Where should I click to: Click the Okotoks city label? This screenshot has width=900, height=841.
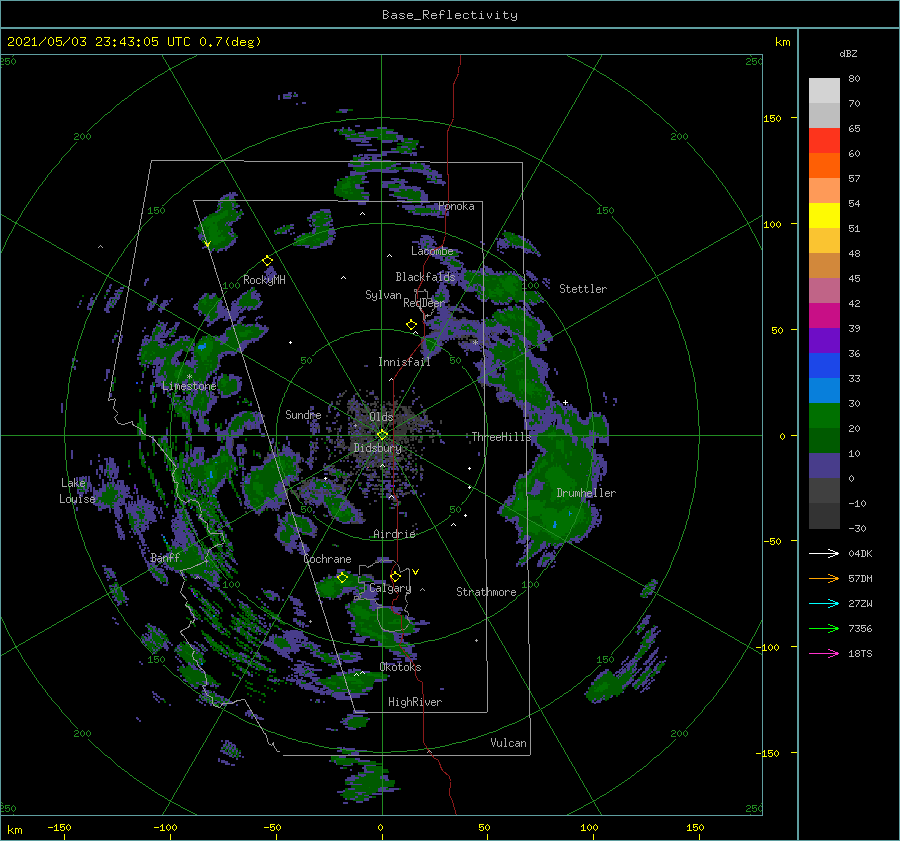[x=400, y=667]
